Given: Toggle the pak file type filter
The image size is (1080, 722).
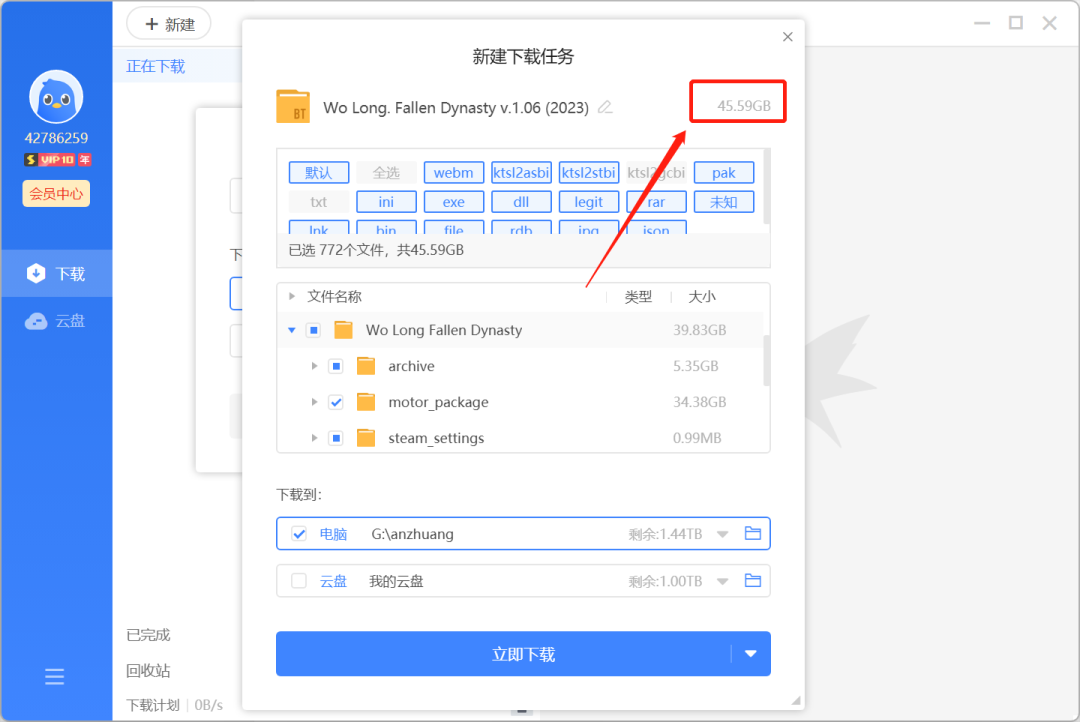Looking at the screenshot, I should (x=724, y=172).
